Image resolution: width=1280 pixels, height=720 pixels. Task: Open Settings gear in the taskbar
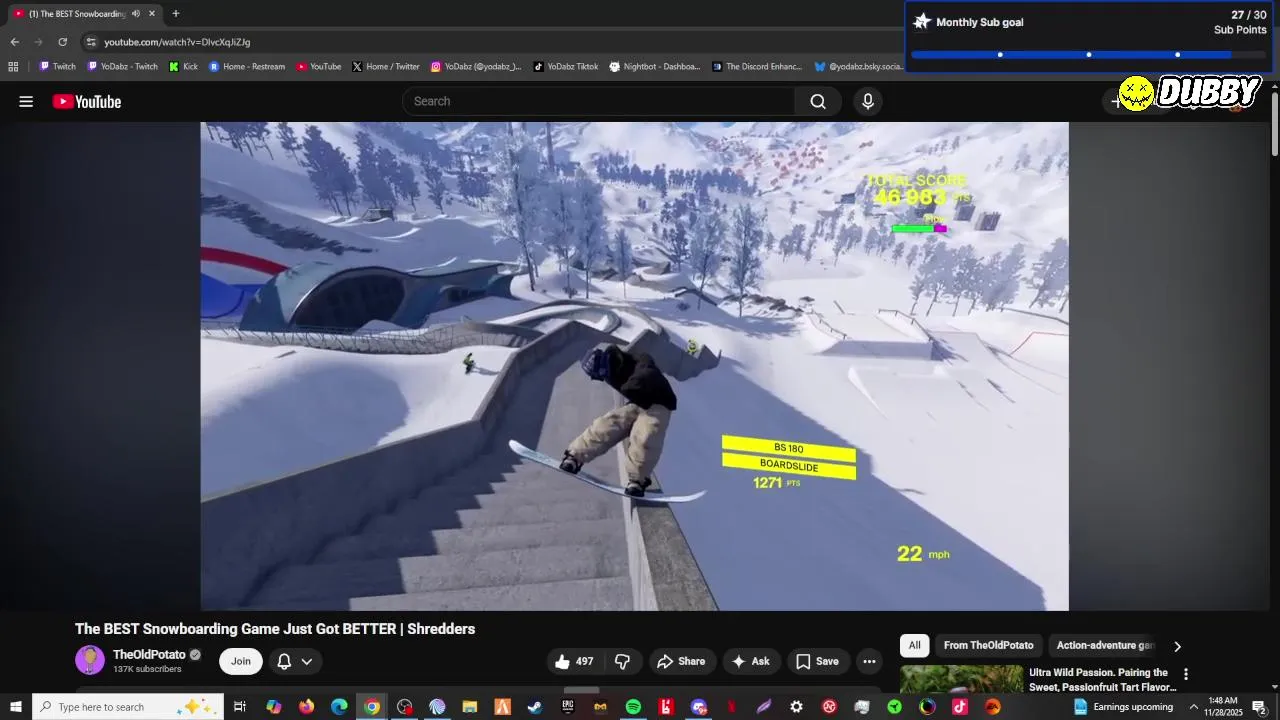(796, 707)
